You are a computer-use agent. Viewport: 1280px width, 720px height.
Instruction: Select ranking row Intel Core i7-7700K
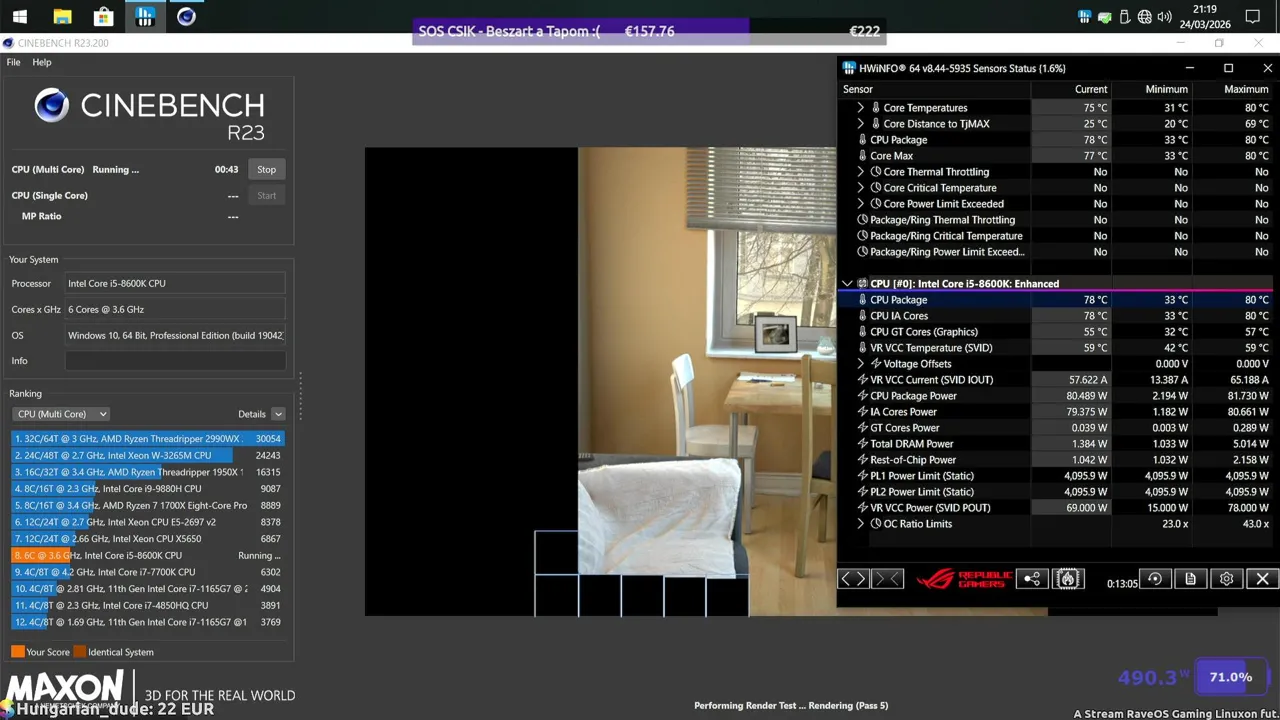click(148, 572)
